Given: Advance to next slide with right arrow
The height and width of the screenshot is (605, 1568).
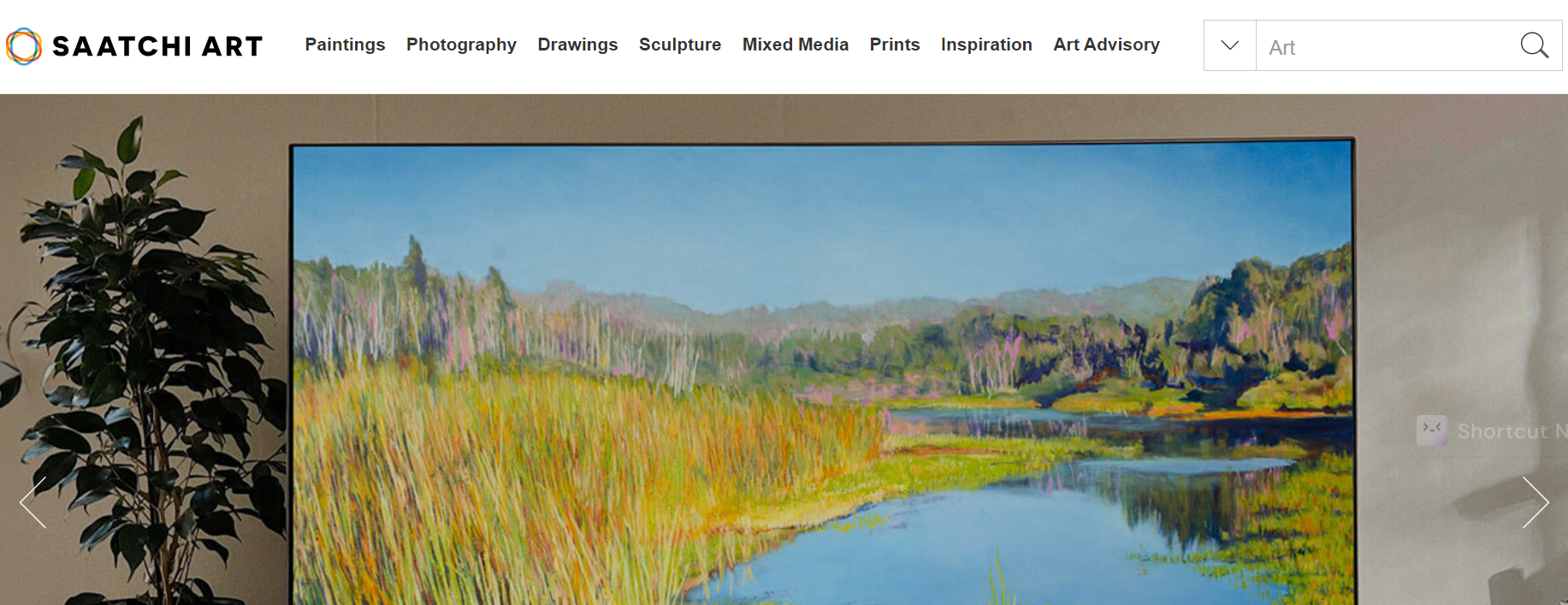Looking at the screenshot, I should [1535, 502].
